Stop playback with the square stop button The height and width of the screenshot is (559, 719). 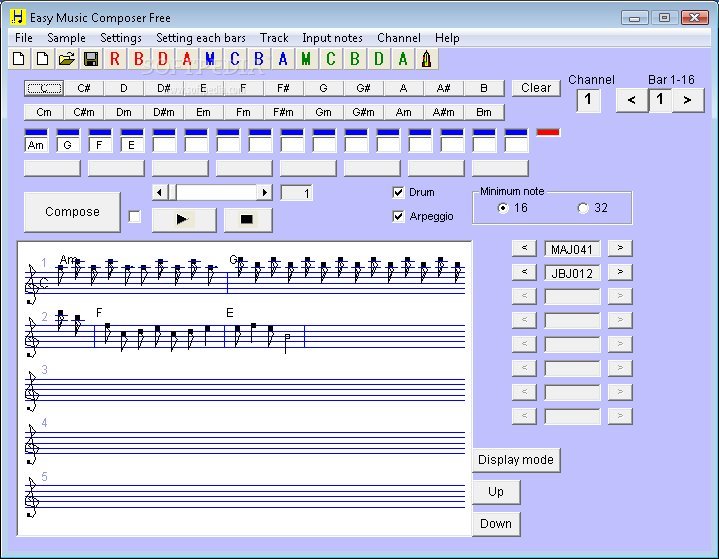coord(248,220)
